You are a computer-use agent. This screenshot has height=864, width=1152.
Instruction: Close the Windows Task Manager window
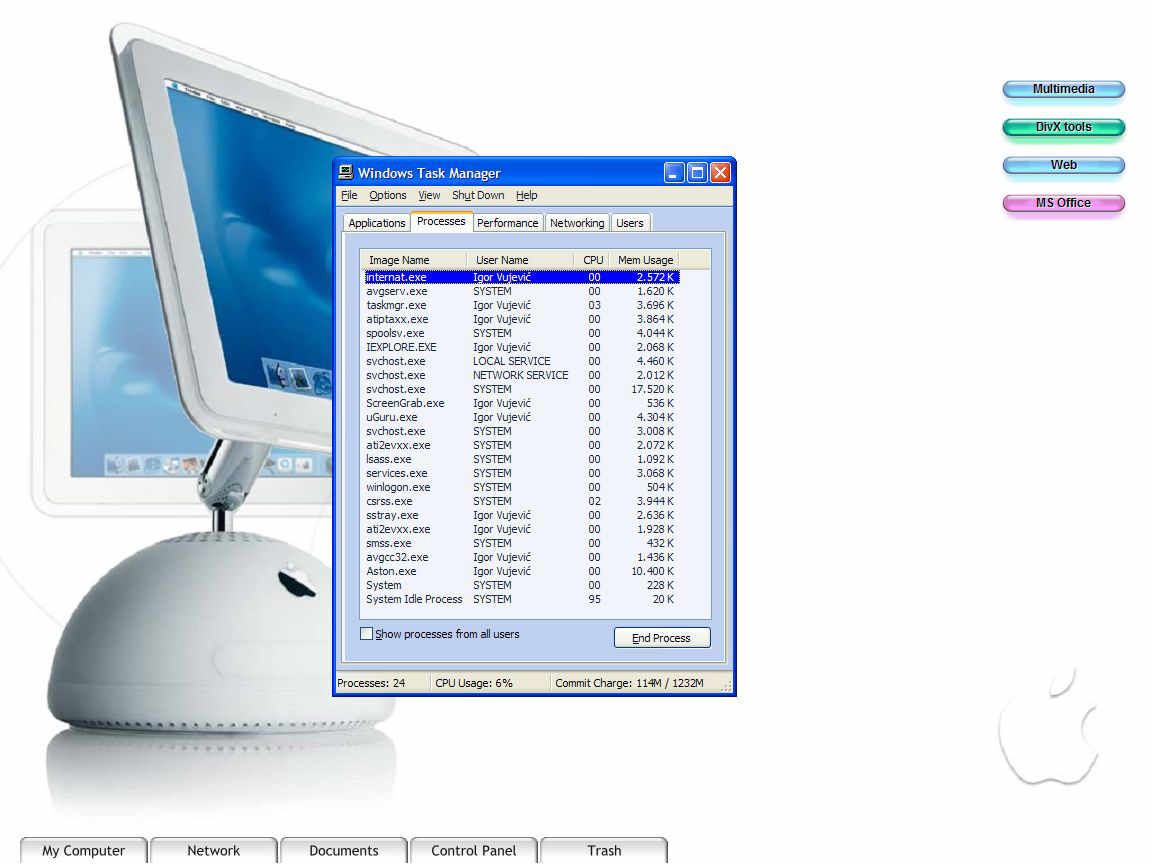[720, 173]
